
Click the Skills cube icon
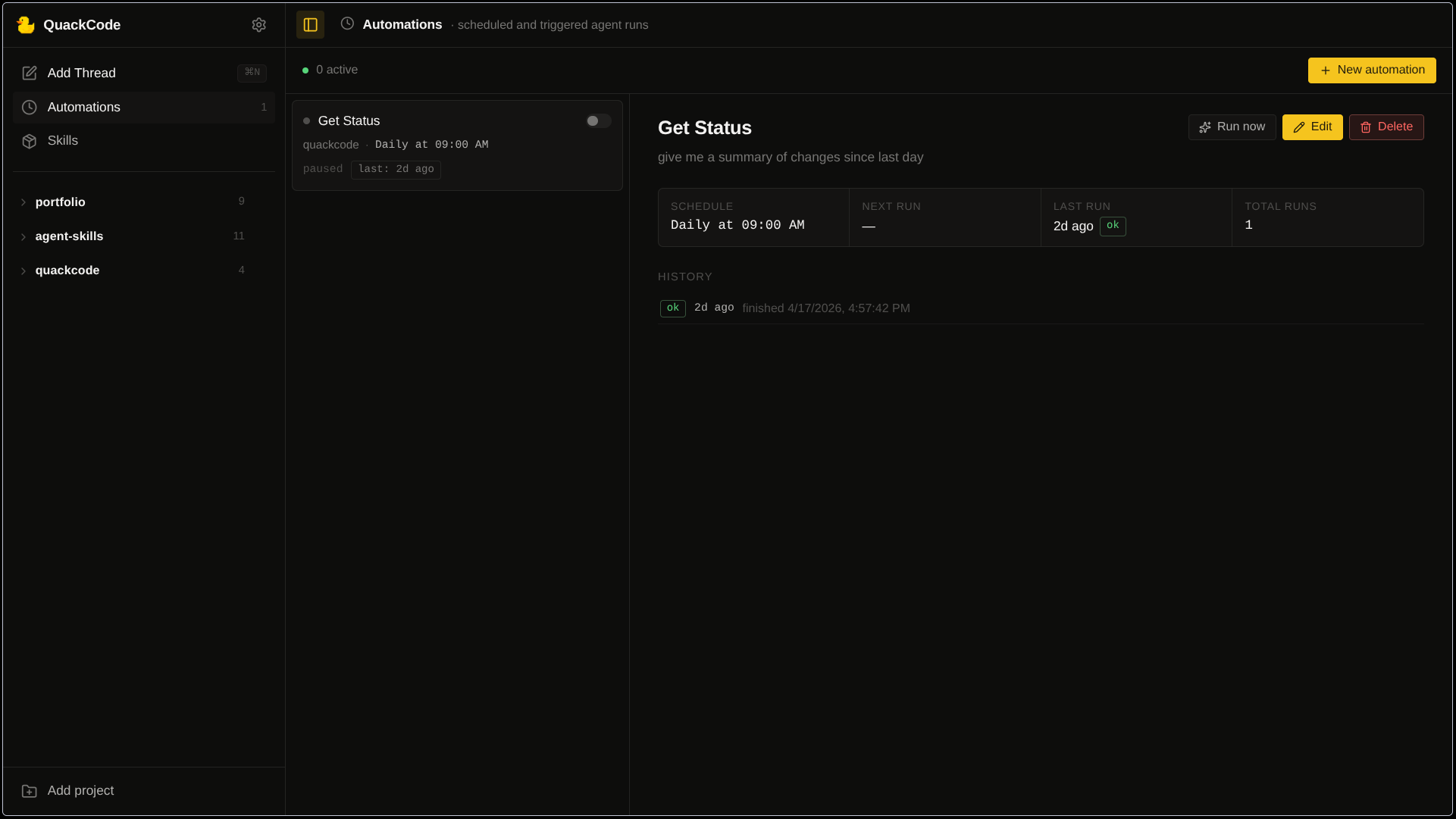point(30,141)
